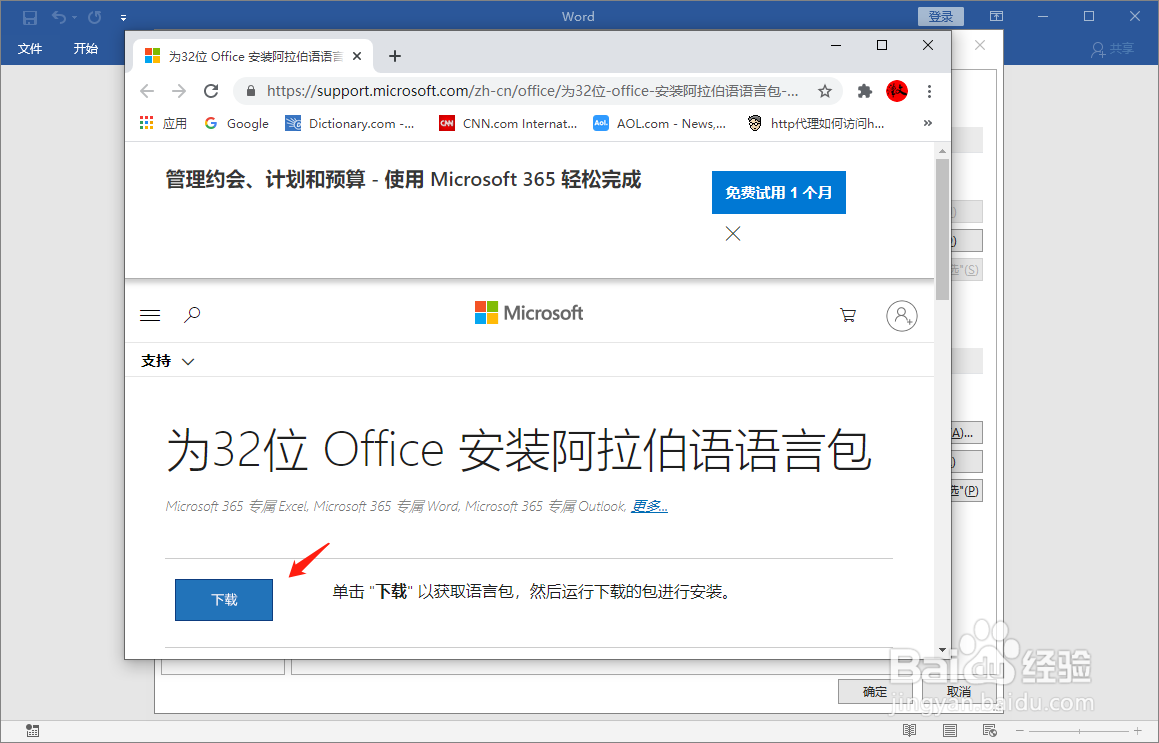Select the 为32位 Office 安装阿拉伯语语言 tab
Image resolution: width=1159 pixels, height=743 pixels.
coord(254,56)
